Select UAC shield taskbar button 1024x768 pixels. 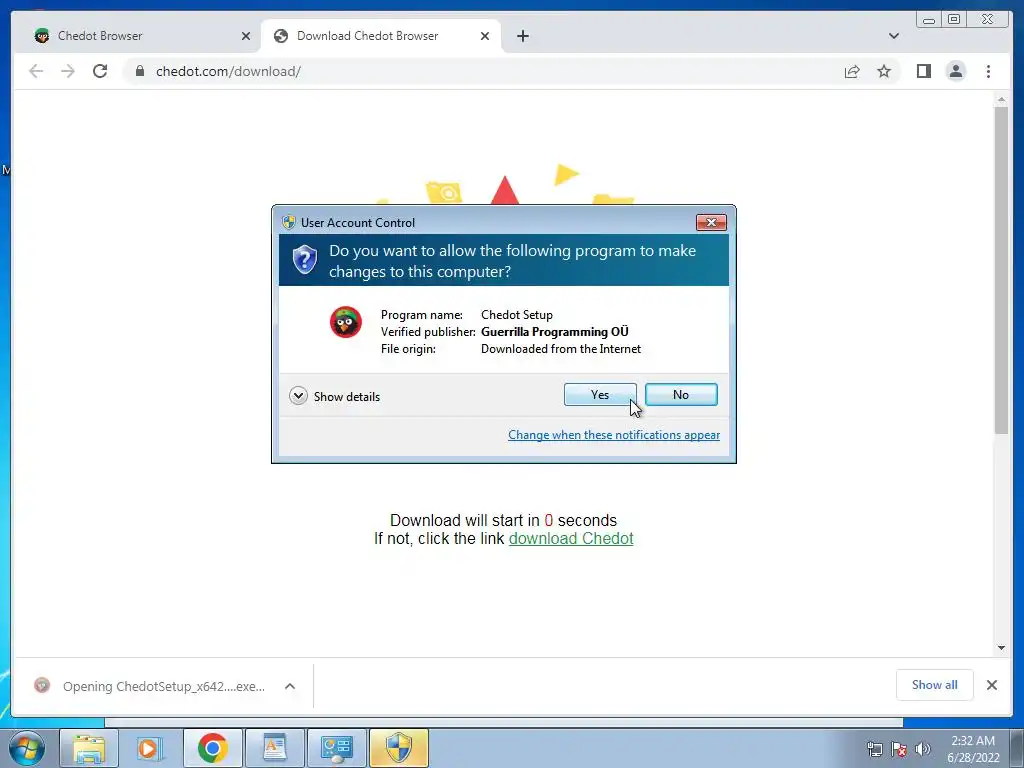coord(398,748)
